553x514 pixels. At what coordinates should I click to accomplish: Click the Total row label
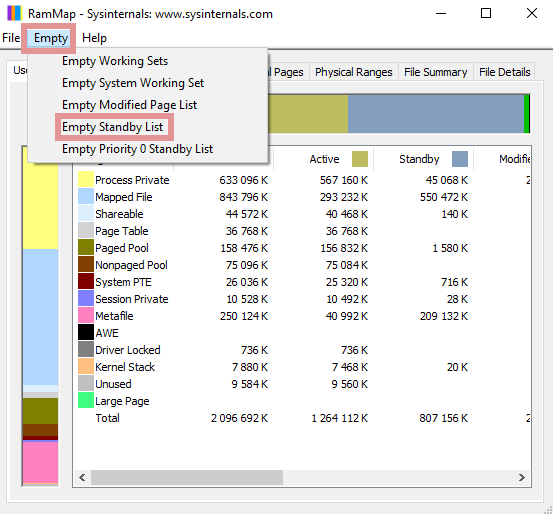click(108, 418)
